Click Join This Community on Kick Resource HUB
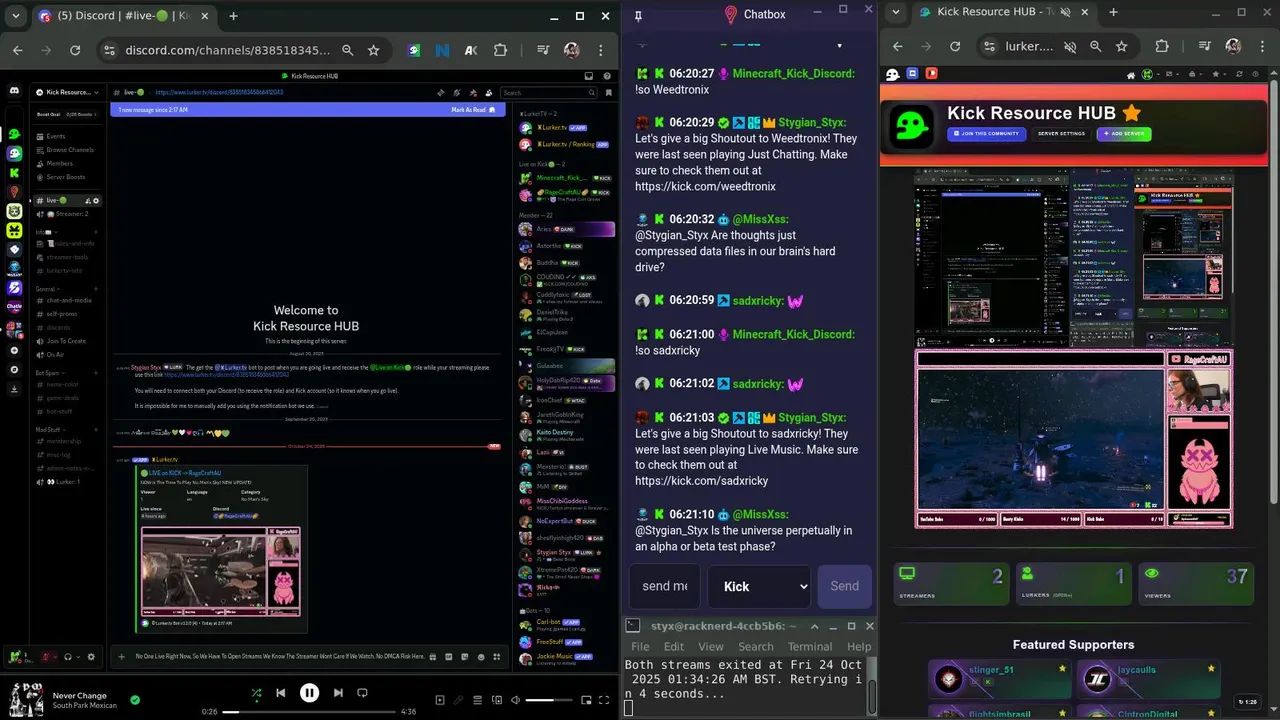 pyautogui.click(x=985, y=133)
